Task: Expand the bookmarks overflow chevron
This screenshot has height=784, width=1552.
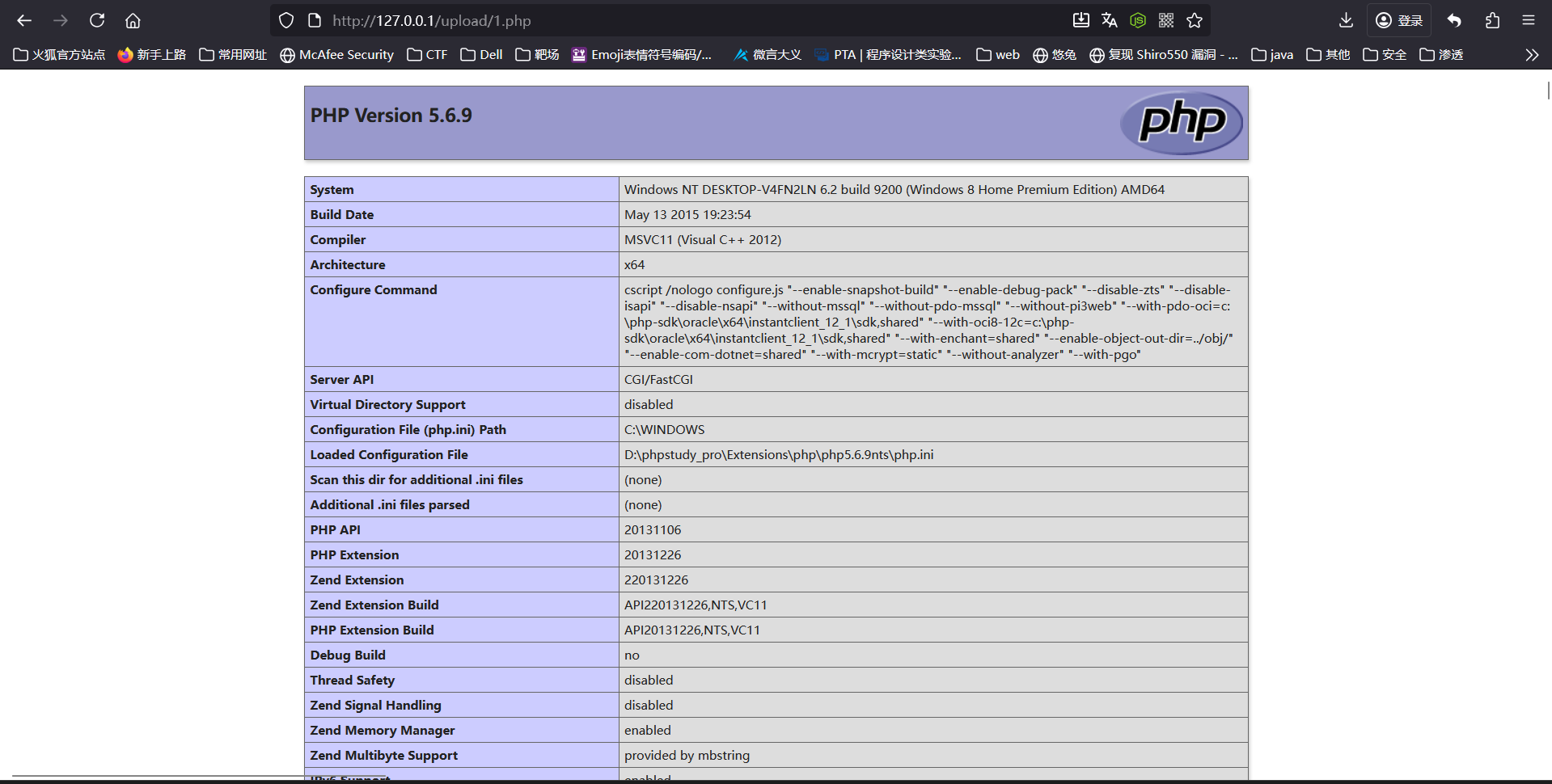Action: coord(1532,55)
